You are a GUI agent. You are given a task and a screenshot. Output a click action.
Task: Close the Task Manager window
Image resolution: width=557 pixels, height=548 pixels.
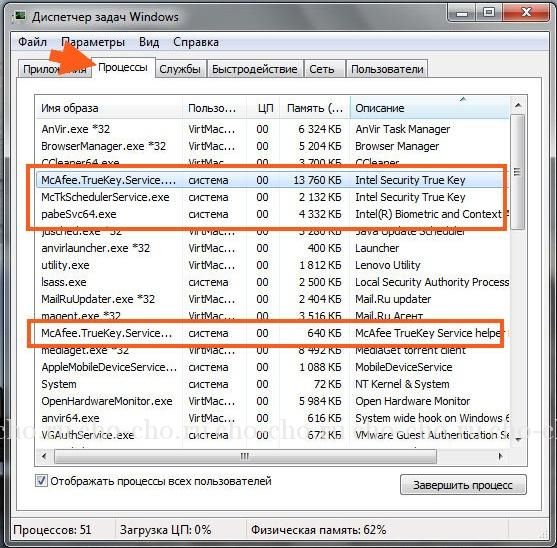527,13
